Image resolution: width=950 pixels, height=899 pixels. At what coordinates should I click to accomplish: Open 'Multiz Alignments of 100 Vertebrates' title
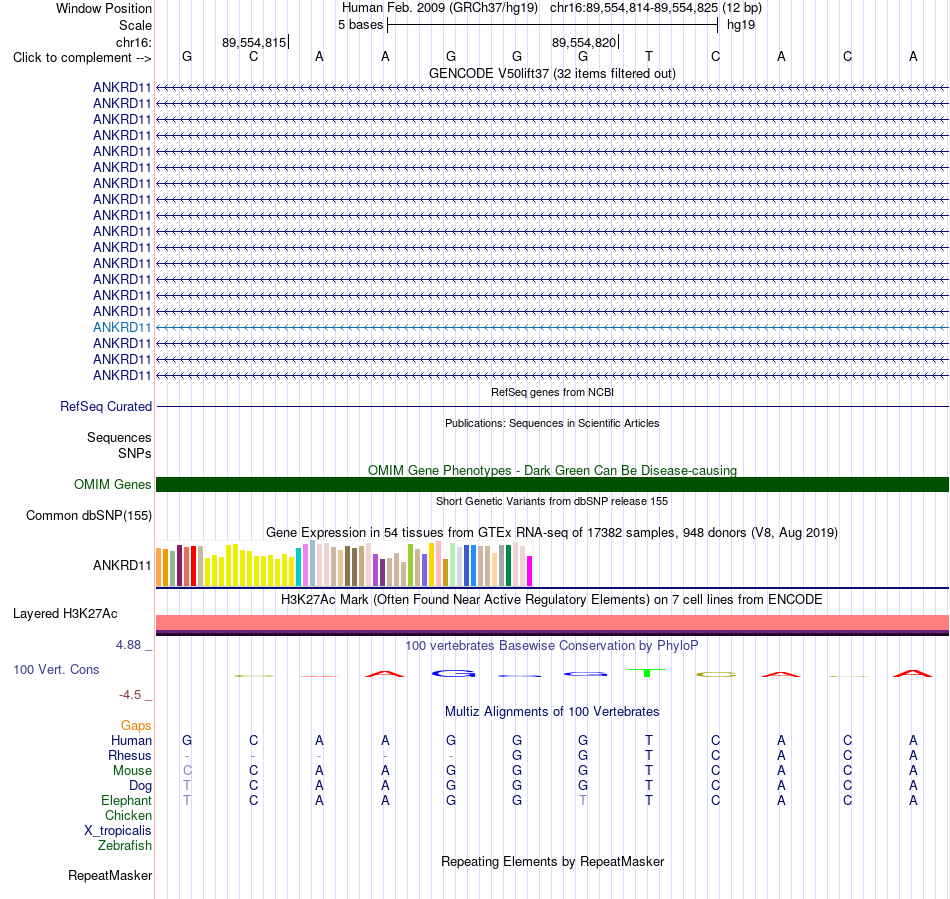(552, 712)
